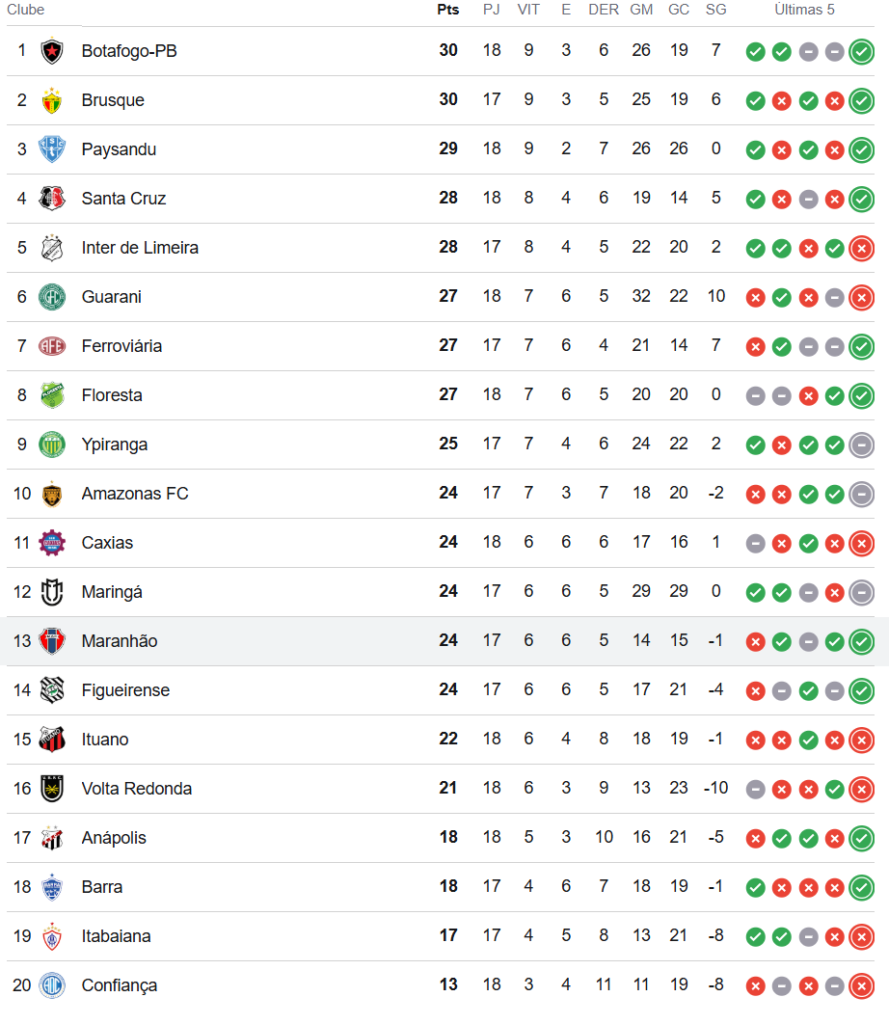889x1024 pixels.
Task: Click the Botafogo-PB club crest
Action: (52, 51)
